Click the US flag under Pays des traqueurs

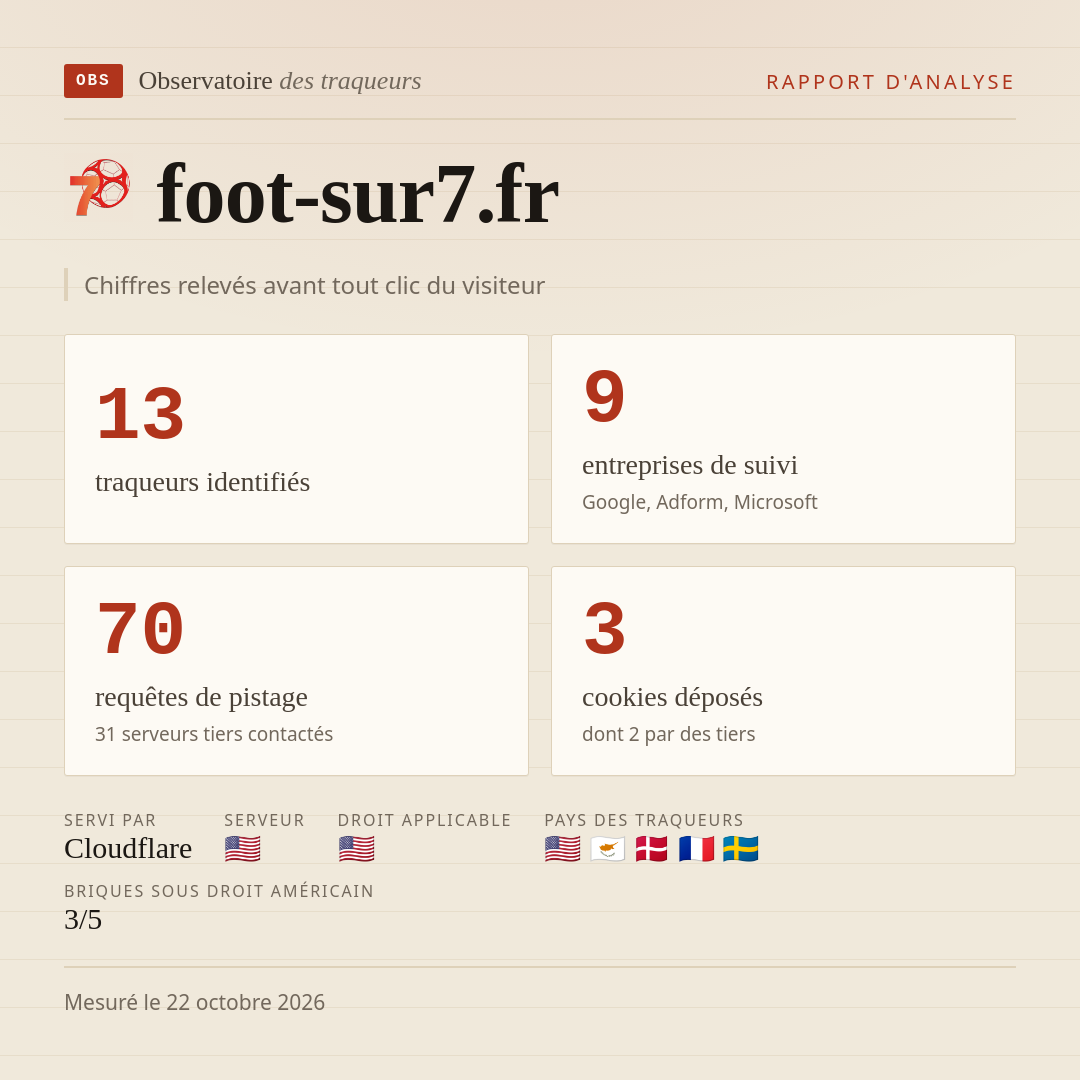[x=562, y=849]
